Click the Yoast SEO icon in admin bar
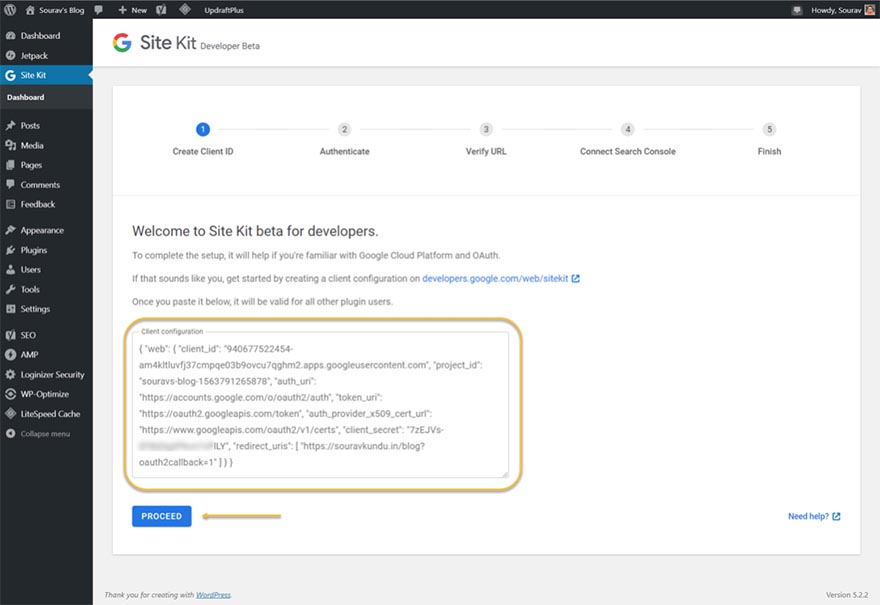880x605 pixels. coord(161,10)
